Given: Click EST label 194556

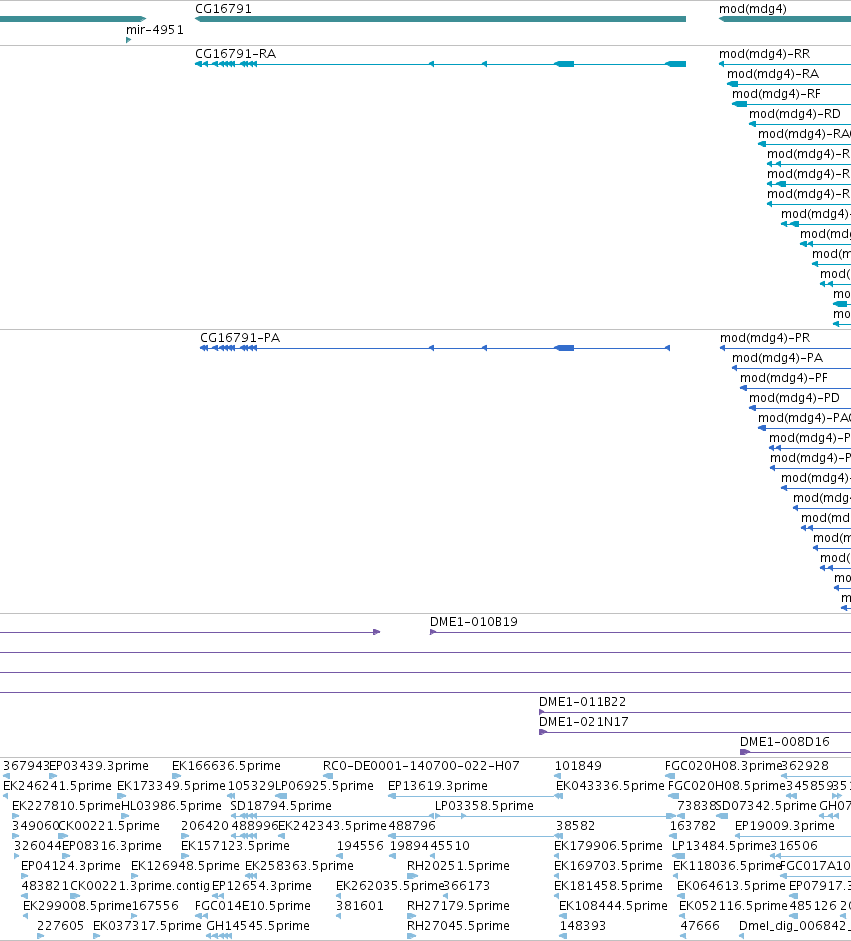Looking at the screenshot, I should 360,846.
